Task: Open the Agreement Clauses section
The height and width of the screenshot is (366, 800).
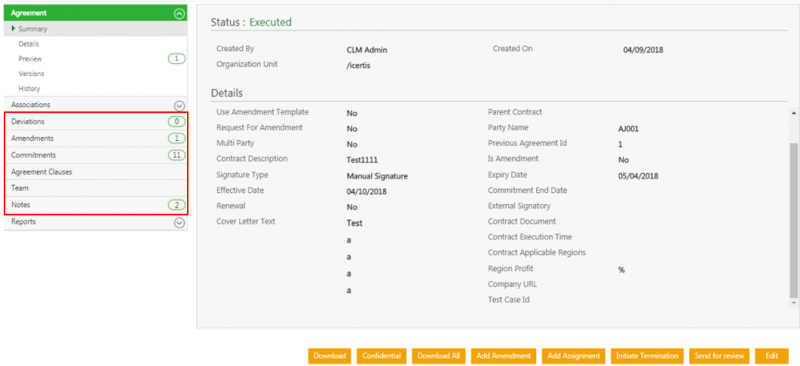Action: (x=96, y=172)
